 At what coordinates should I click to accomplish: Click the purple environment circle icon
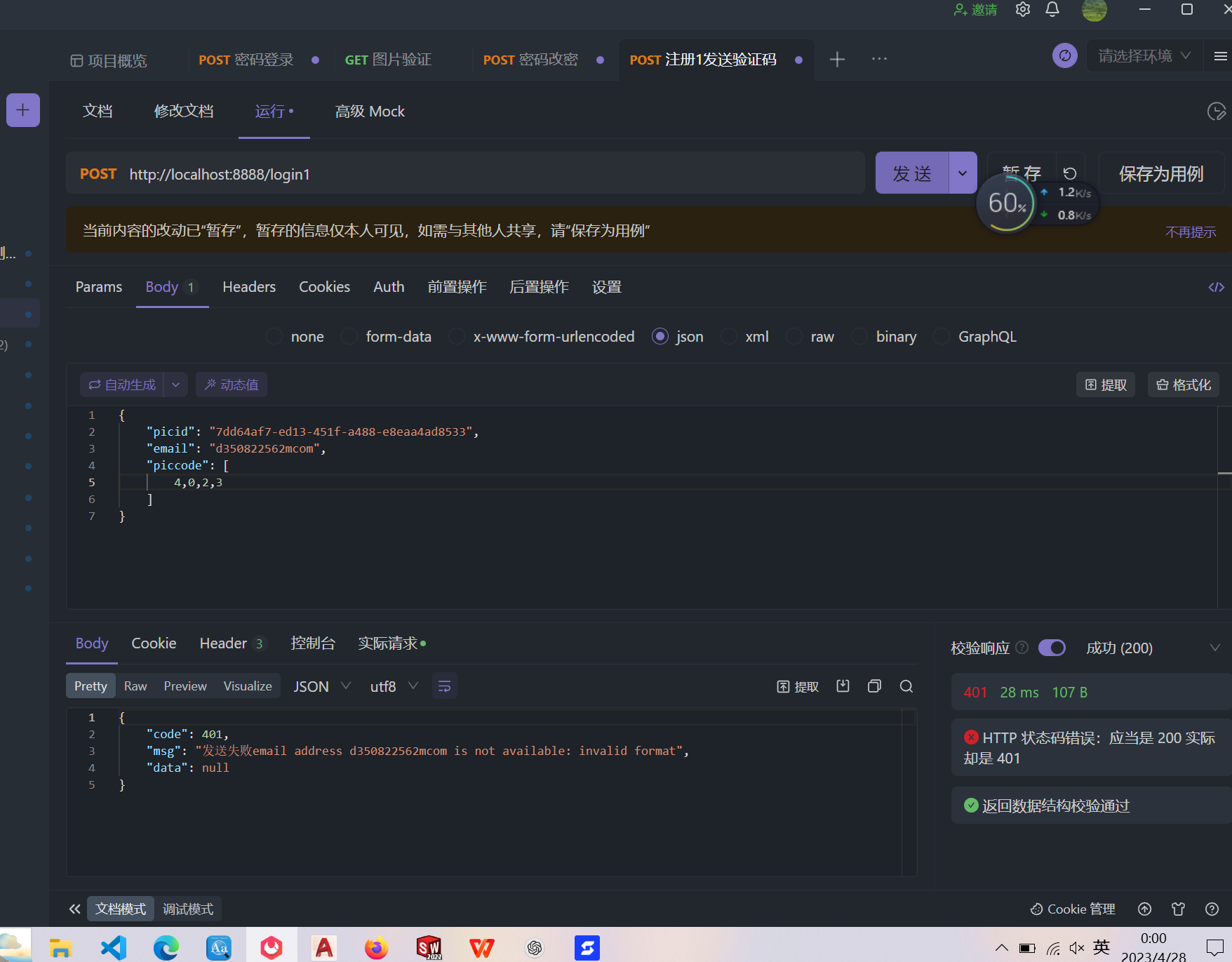pos(1064,55)
